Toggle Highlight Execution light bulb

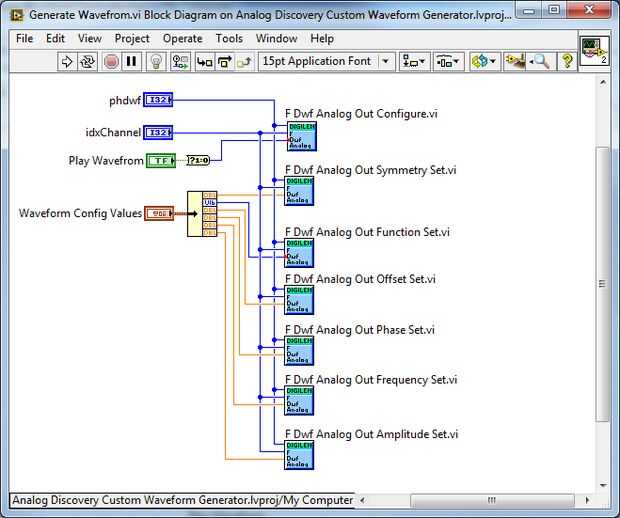tap(156, 62)
